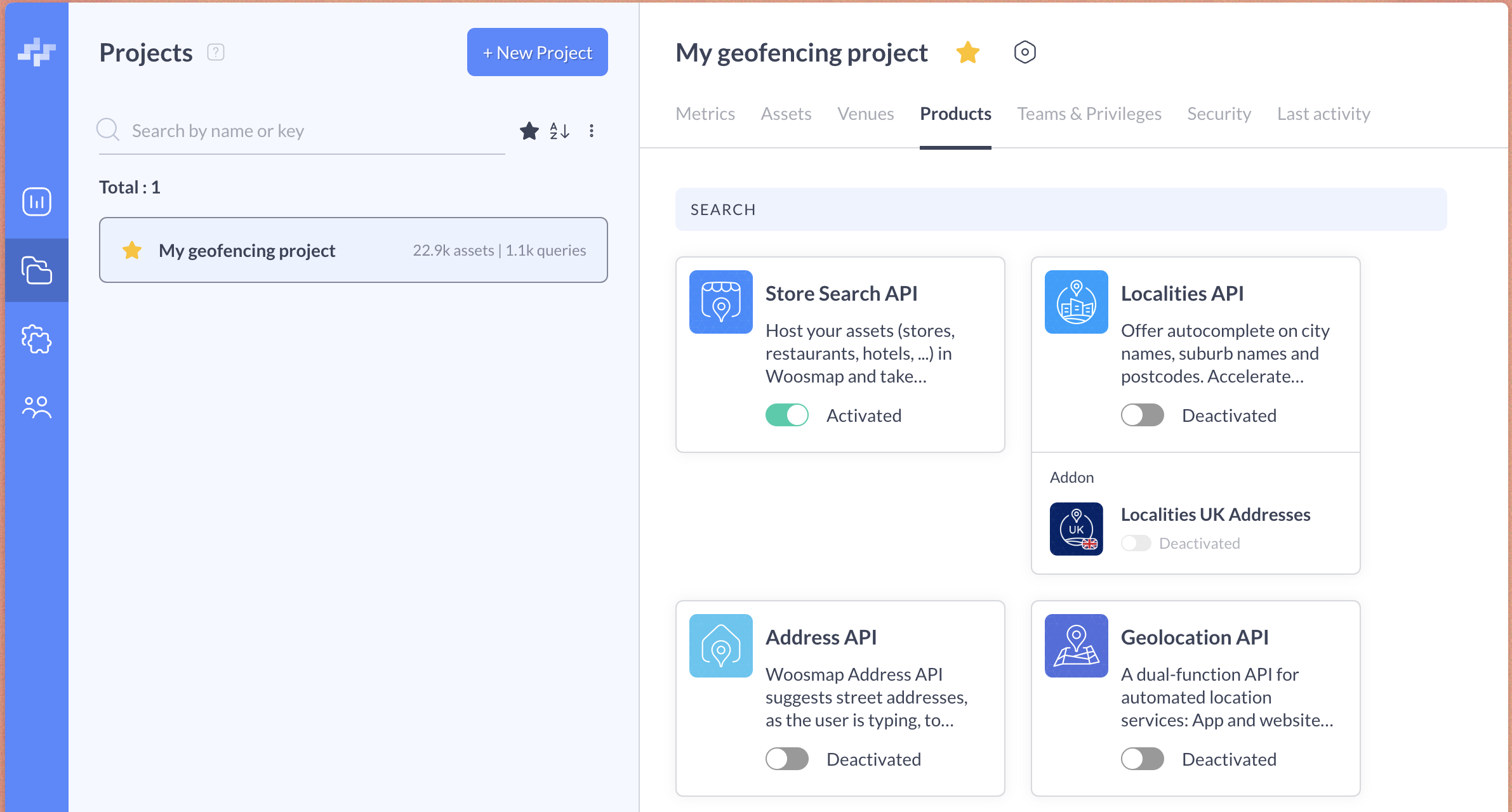
Task: Open the three-dot more options menu
Action: [592, 131]
